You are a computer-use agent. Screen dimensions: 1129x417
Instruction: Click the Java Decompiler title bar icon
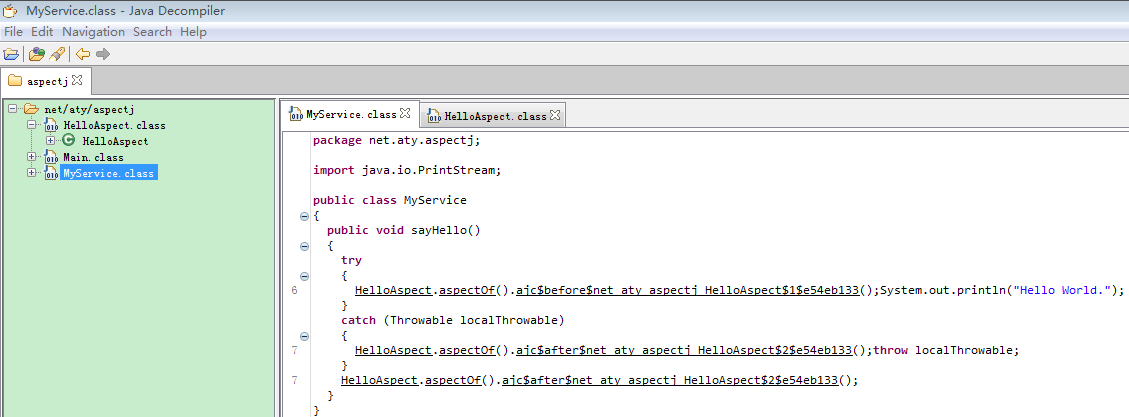point(11,11)
